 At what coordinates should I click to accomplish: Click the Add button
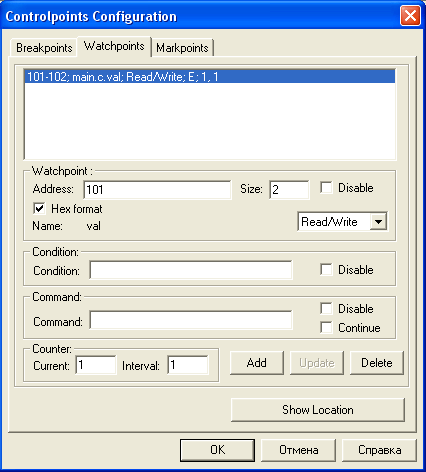click(257, 363)
